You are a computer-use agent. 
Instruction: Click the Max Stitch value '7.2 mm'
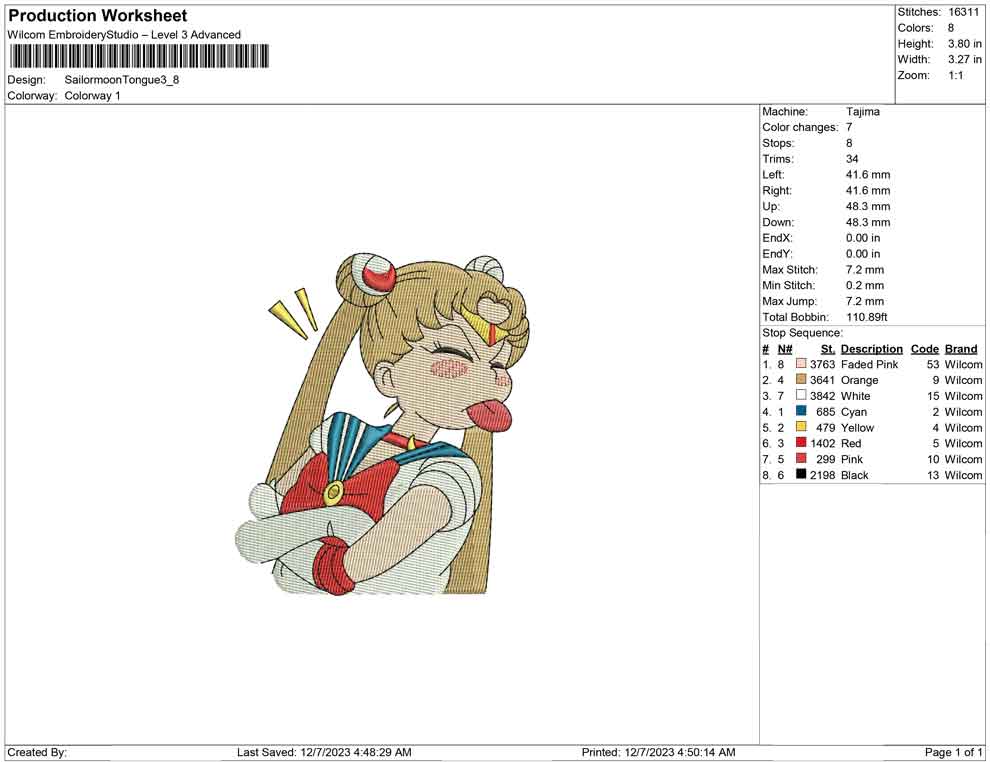(x=865, y=270)
